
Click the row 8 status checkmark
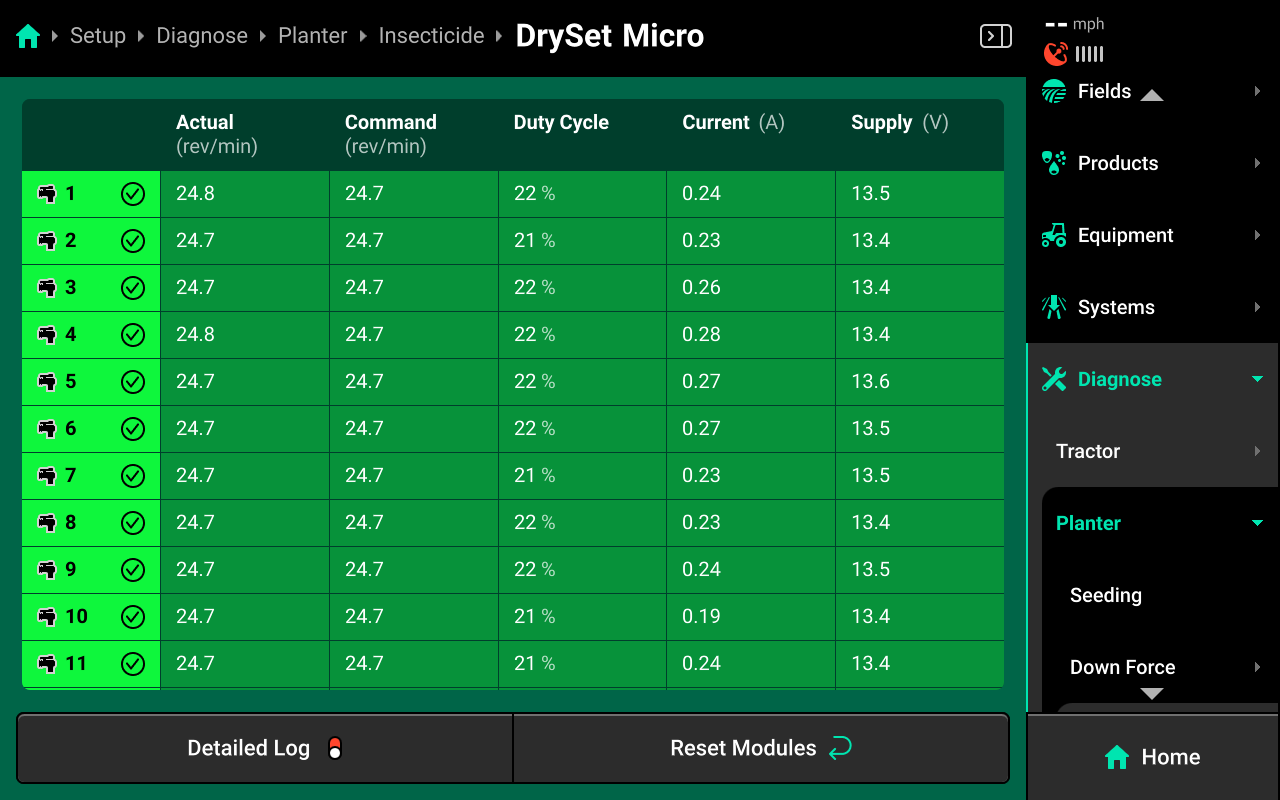pyautogui.click(x=133, y=523)
